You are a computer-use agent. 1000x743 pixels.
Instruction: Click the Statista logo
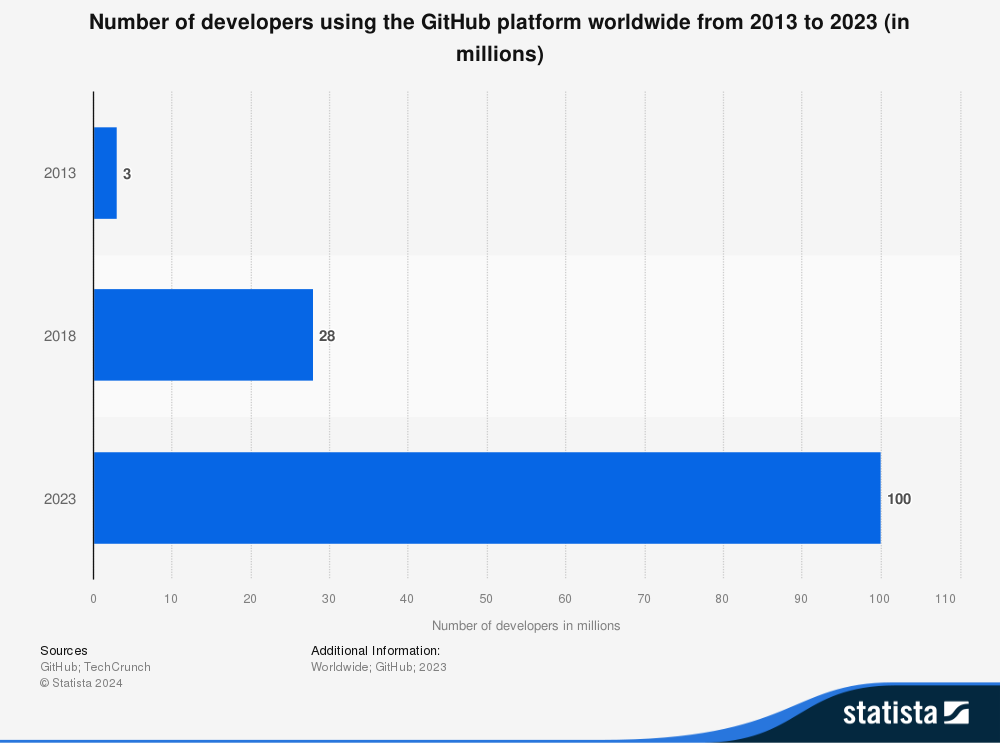click(x=906, y=713)
